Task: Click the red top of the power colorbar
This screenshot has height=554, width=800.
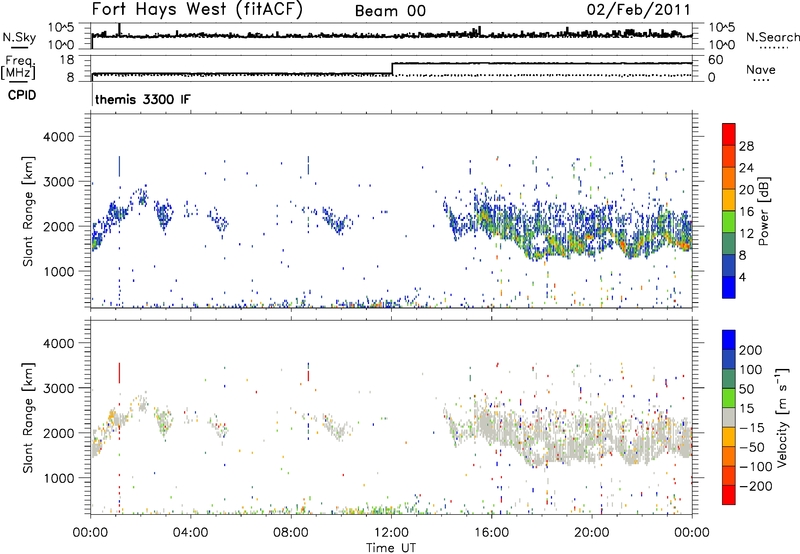Action: tap(729, 134)
